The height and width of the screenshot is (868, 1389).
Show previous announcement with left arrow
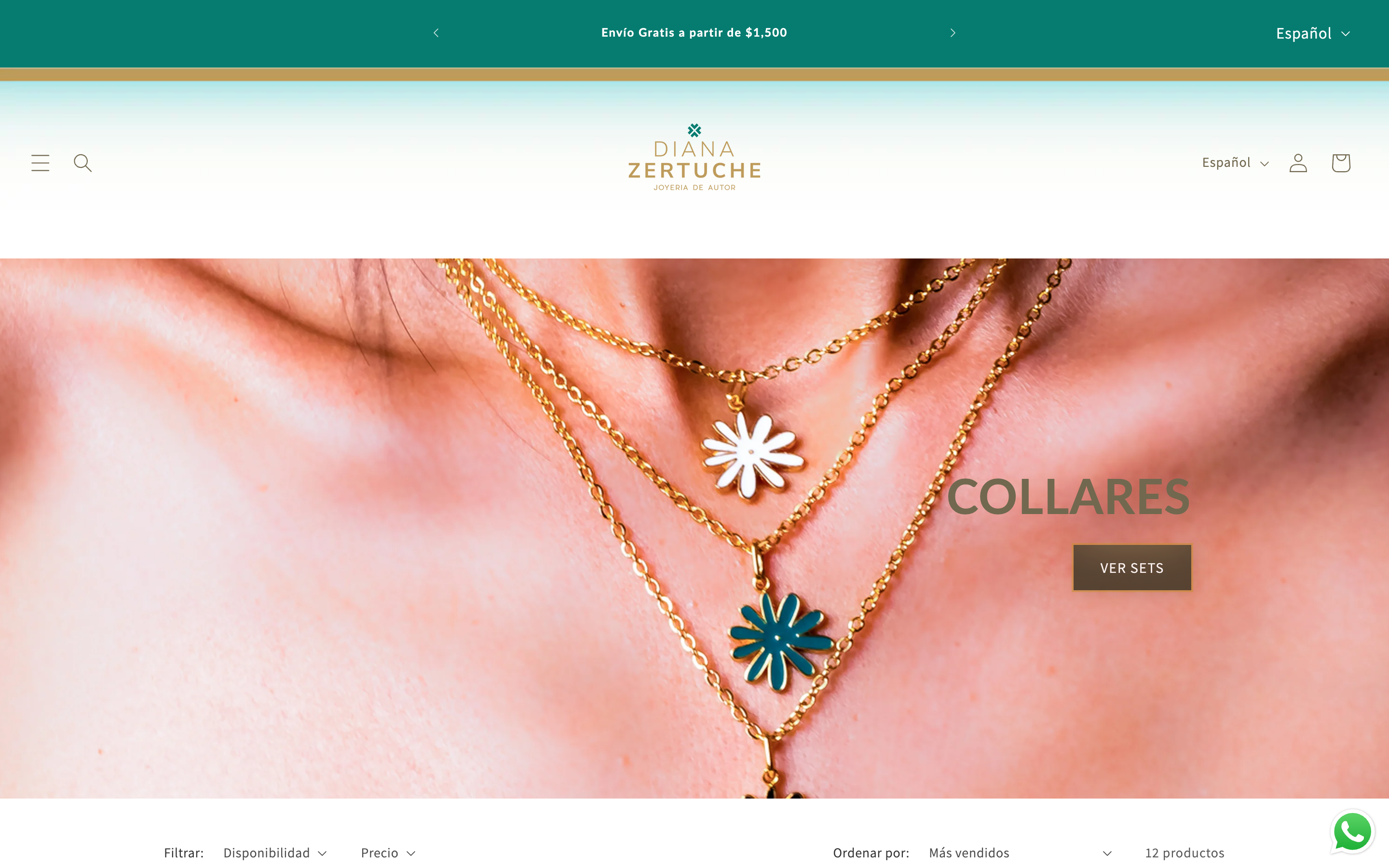tap(436, 33)
